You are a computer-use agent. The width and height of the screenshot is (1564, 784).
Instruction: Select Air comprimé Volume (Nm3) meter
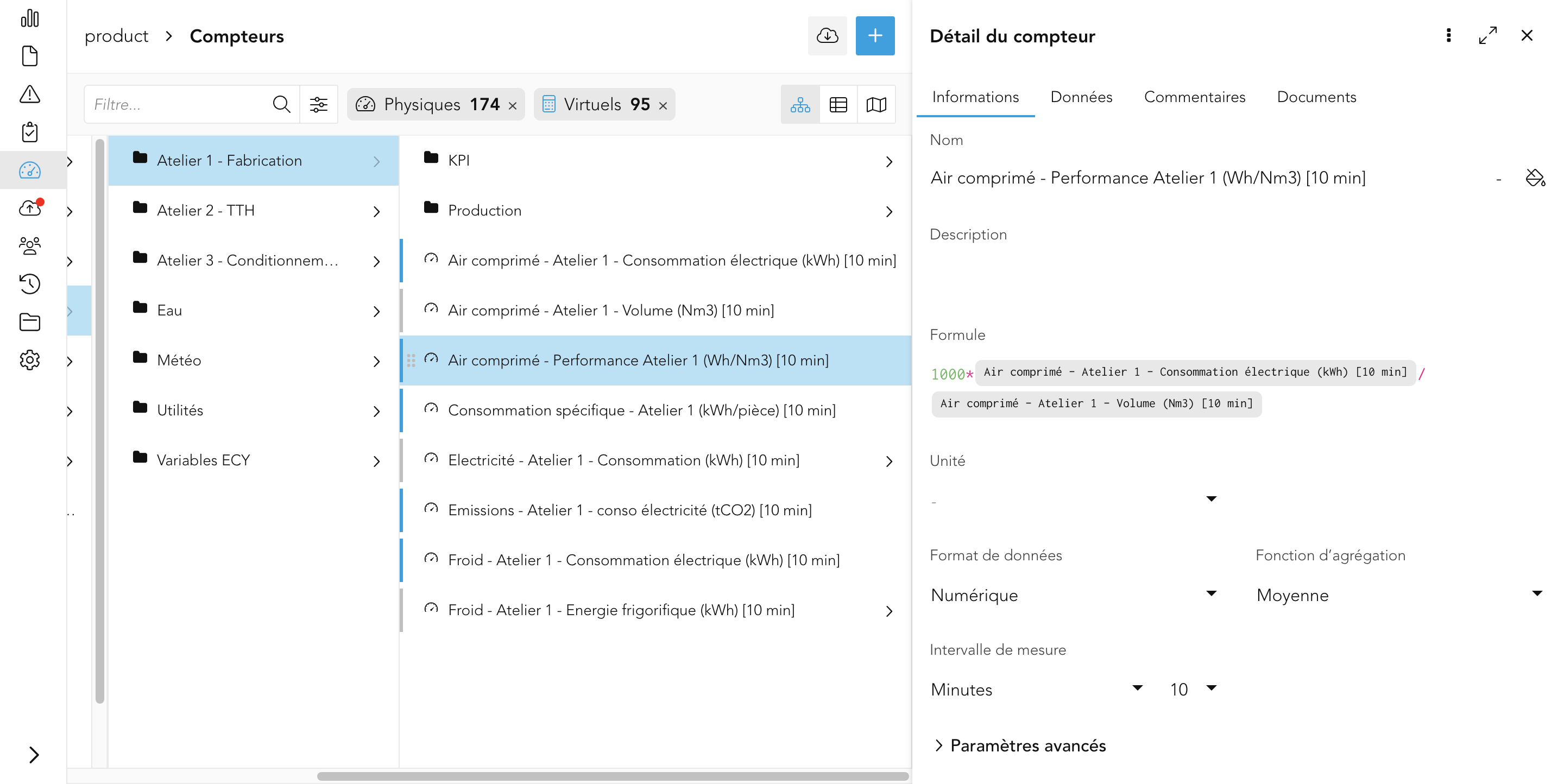point(655,310)
